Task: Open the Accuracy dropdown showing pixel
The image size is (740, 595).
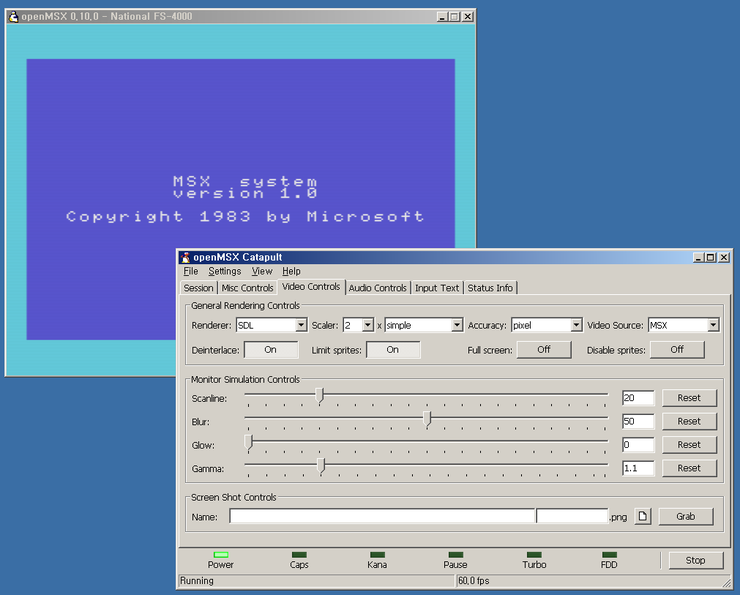Action: (x=547, y=325)
